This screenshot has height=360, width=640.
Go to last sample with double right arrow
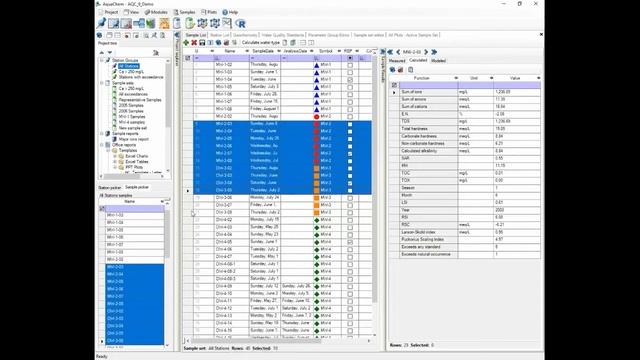(434, 52)
